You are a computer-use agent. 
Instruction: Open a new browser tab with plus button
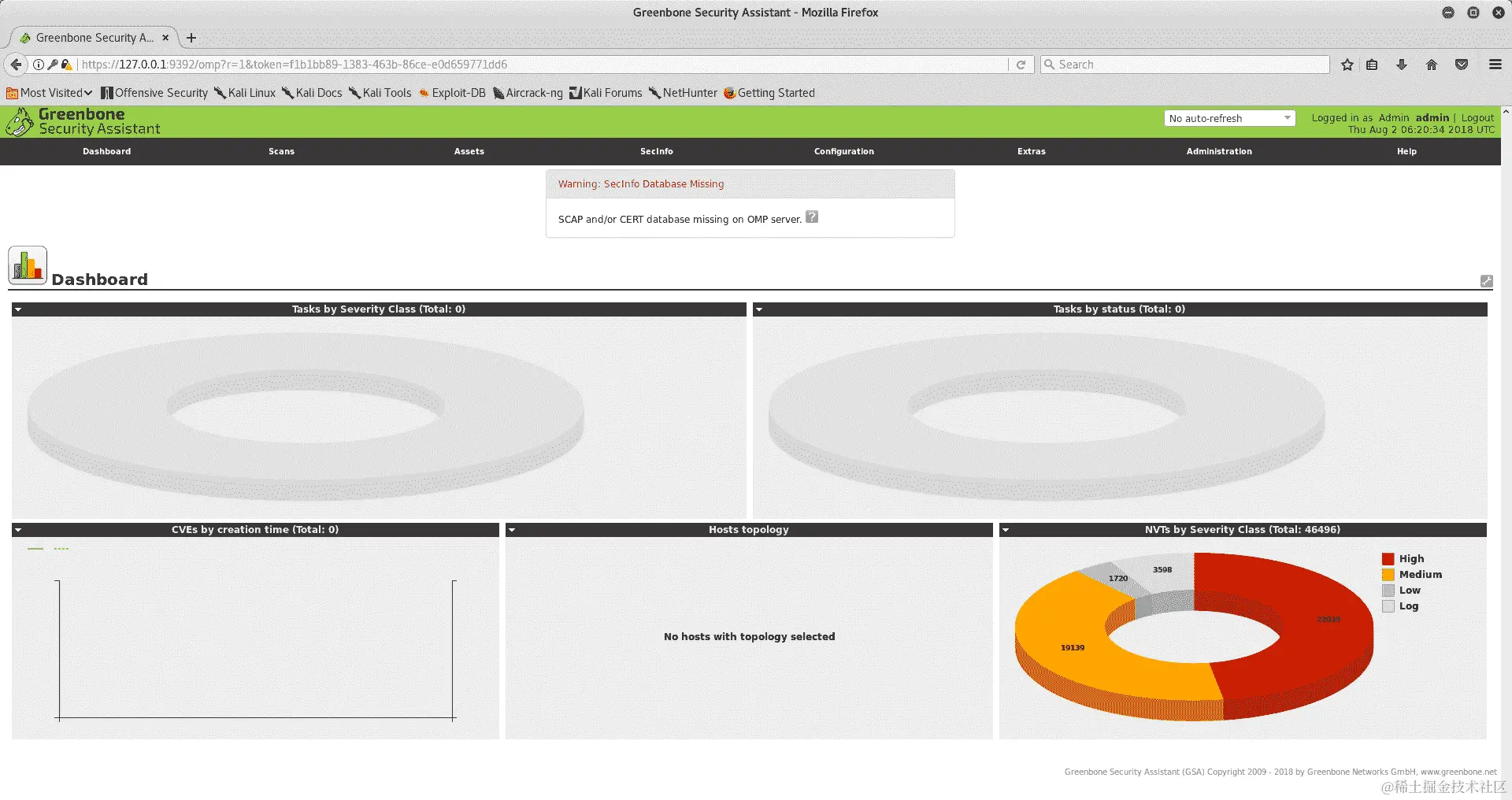[x=191, y=38]
